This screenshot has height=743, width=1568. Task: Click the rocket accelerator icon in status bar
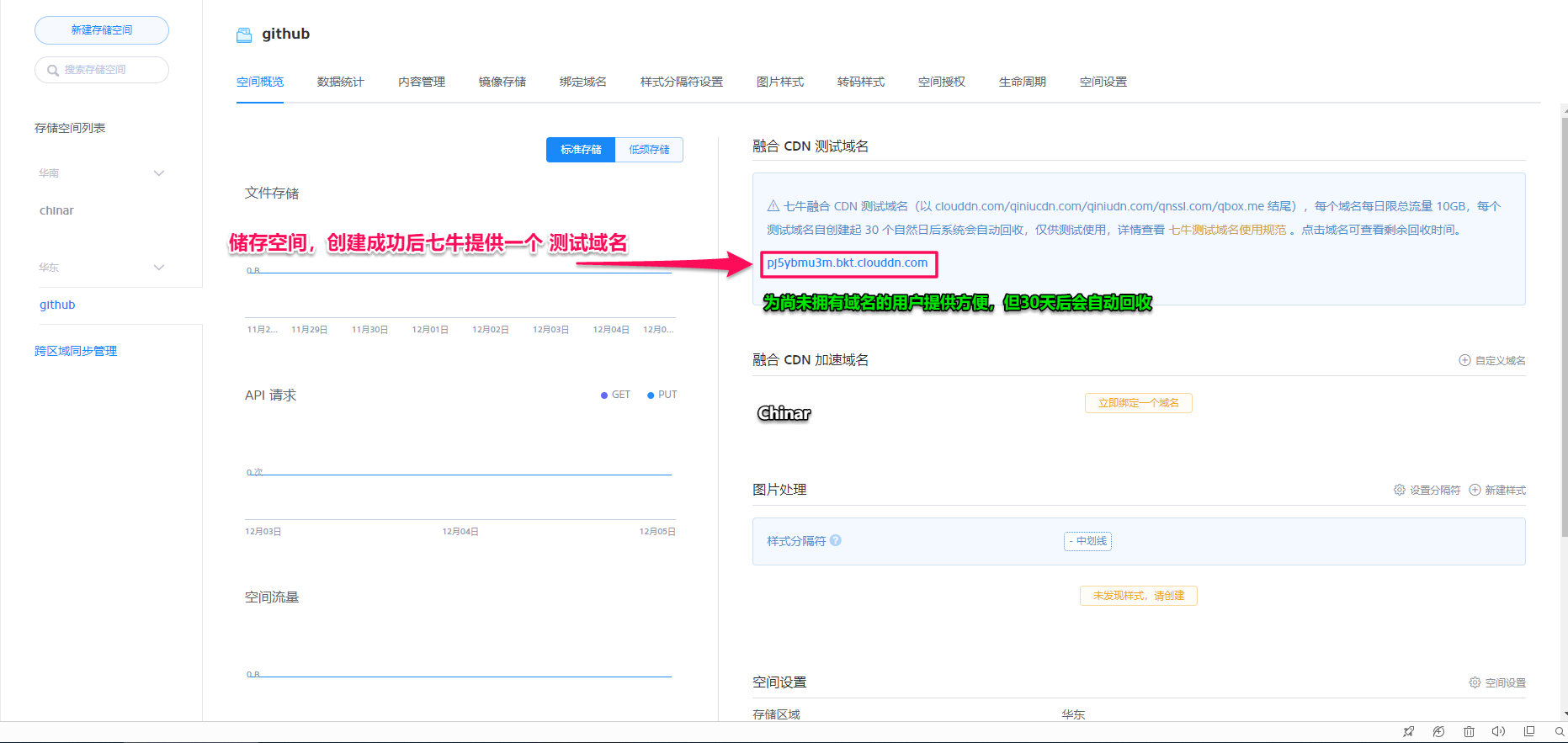1408,731
